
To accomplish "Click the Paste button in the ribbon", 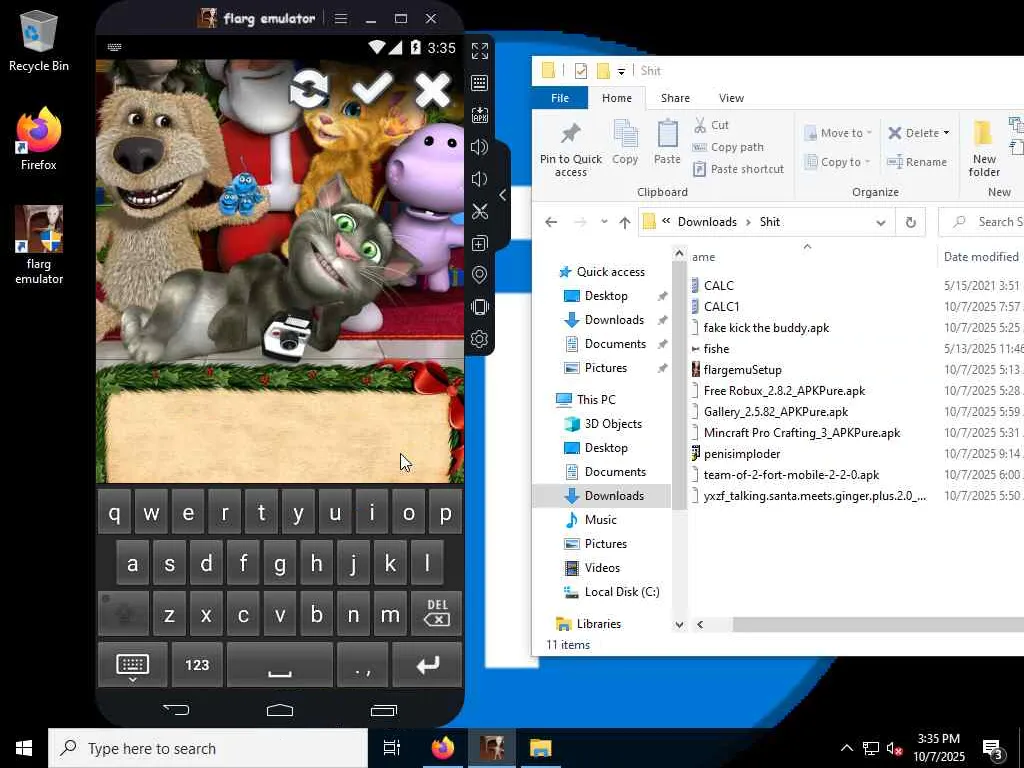I will tap(667, 142).
